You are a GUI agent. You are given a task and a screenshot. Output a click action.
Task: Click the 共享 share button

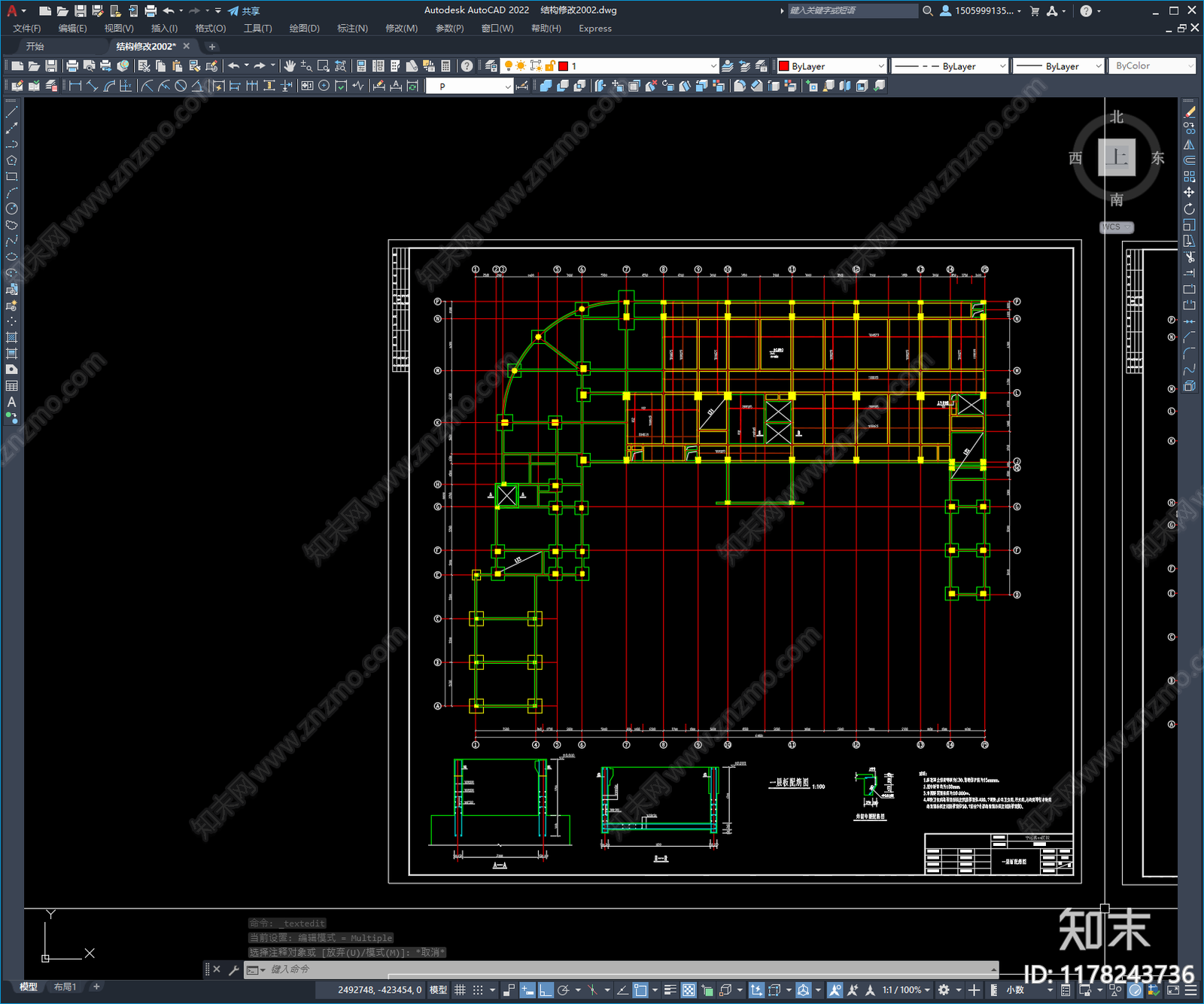[x=244, y=11]
